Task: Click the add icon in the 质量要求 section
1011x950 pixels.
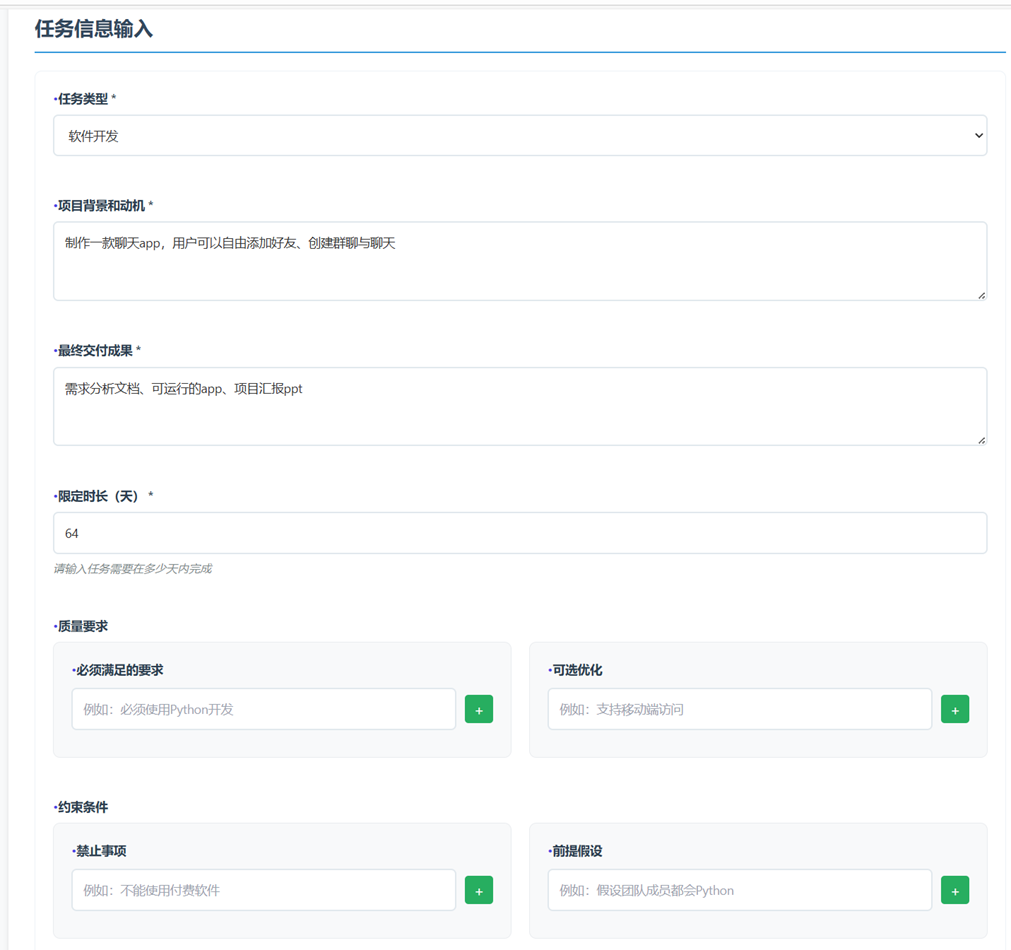Action: (x=478, y=709)
